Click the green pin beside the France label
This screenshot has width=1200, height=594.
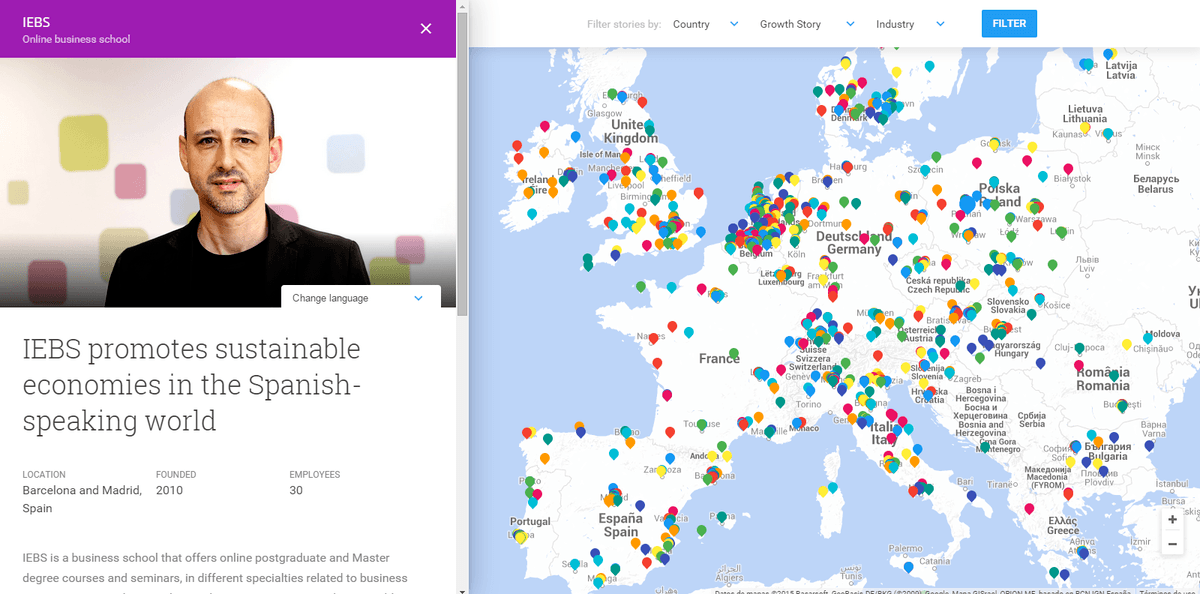point(734,353)
